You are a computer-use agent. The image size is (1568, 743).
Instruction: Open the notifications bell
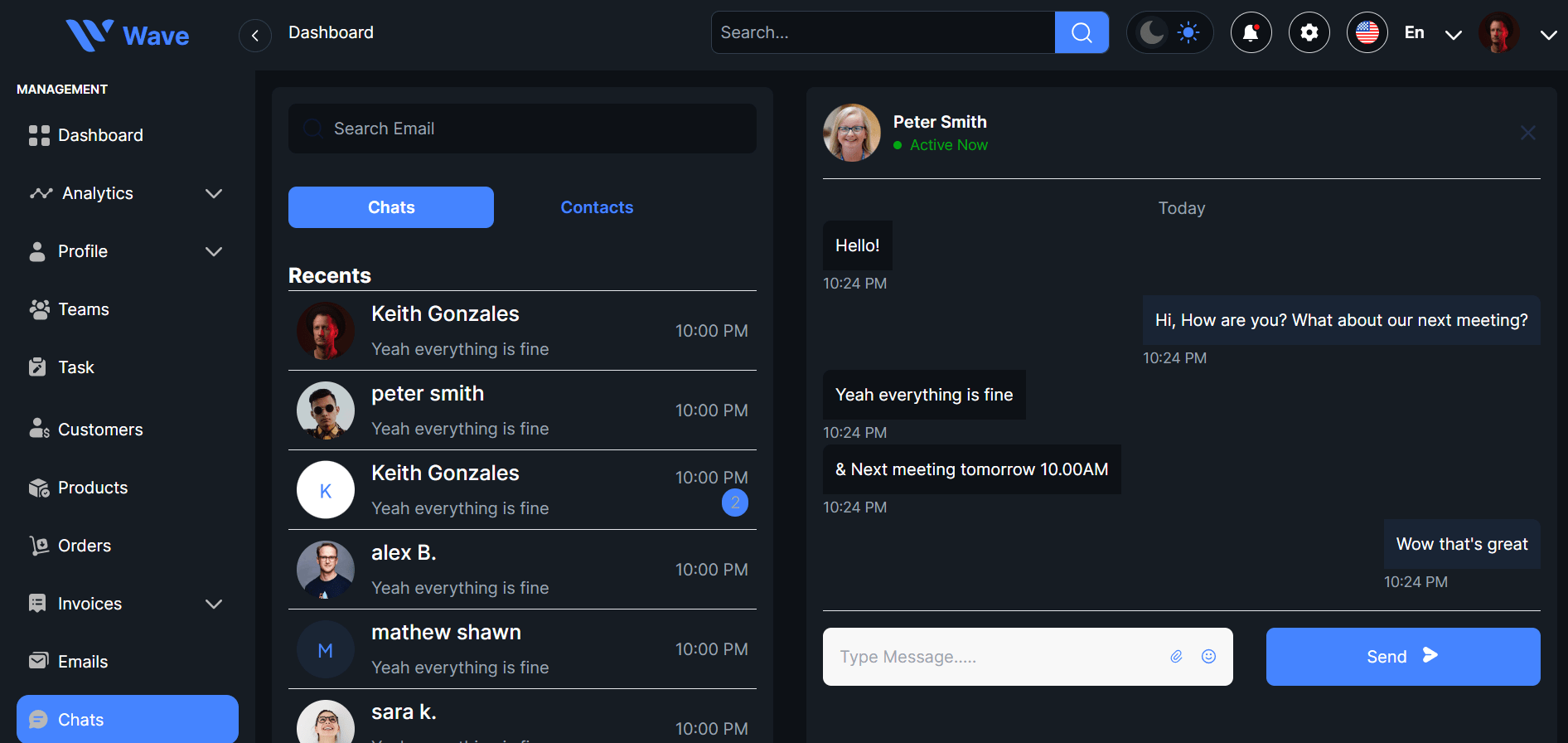click(x=1251, y=32)
